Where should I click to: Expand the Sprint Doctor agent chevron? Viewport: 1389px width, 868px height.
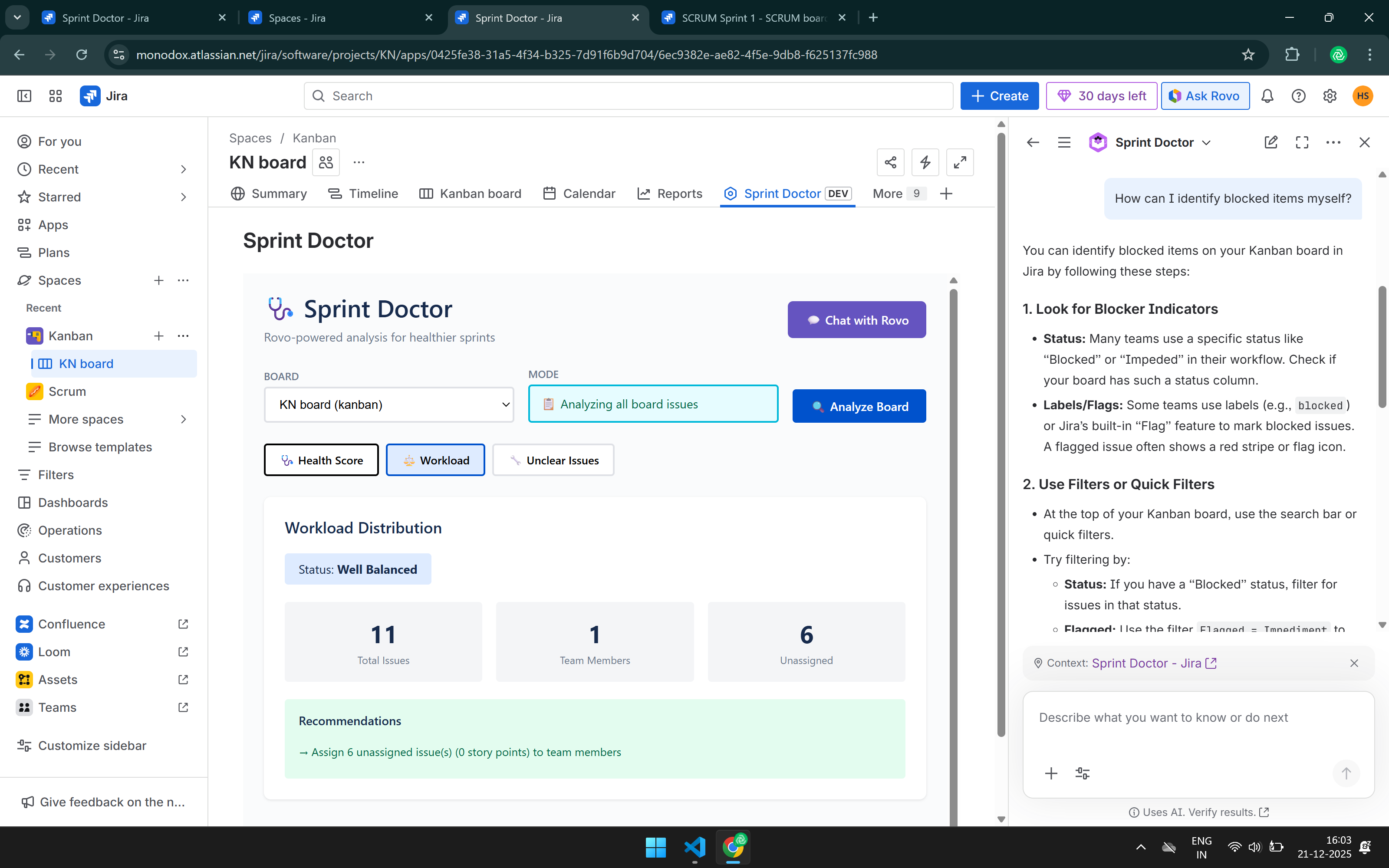pos(1207,143)
